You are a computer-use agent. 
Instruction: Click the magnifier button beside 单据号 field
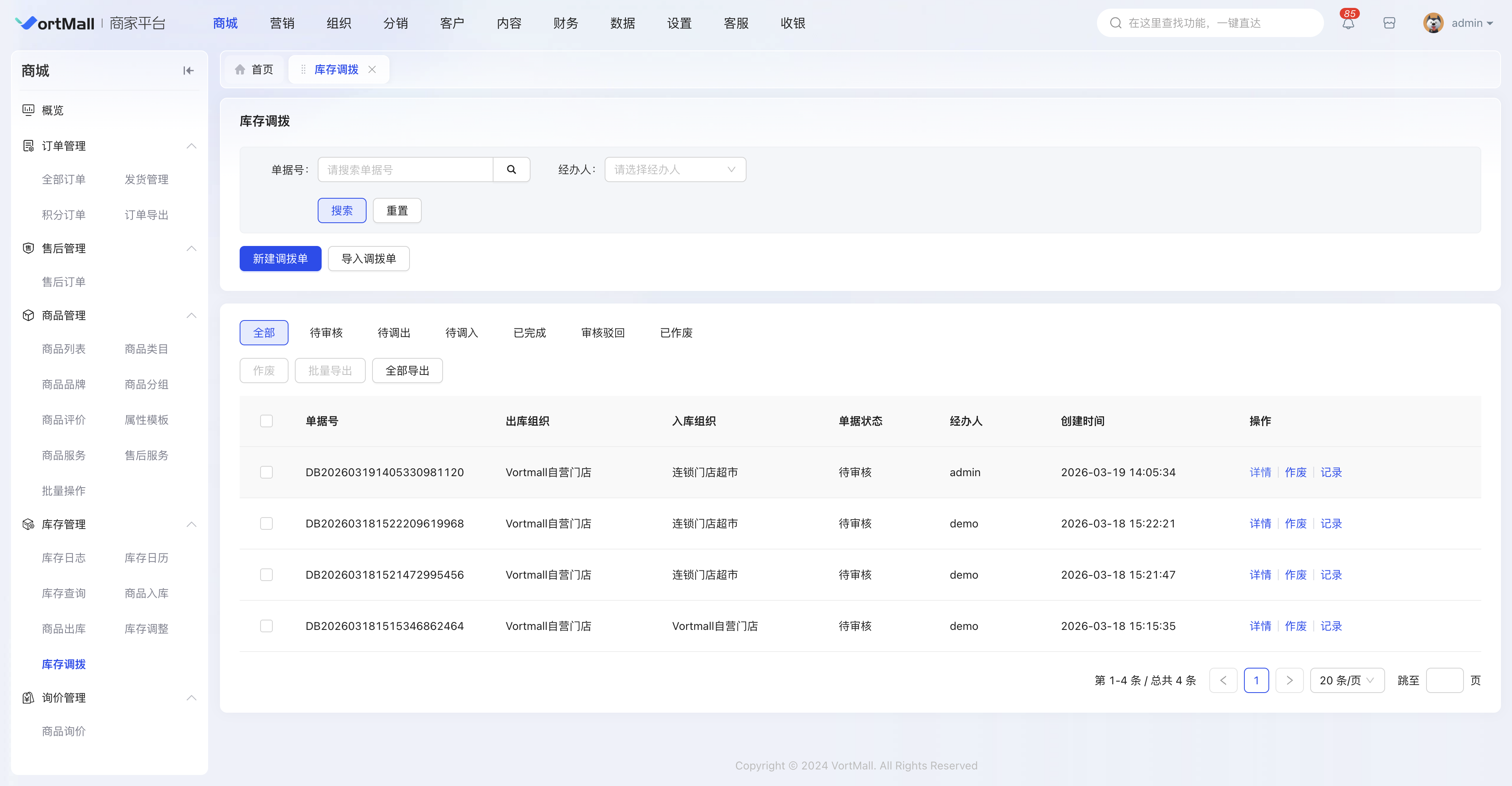511,169
